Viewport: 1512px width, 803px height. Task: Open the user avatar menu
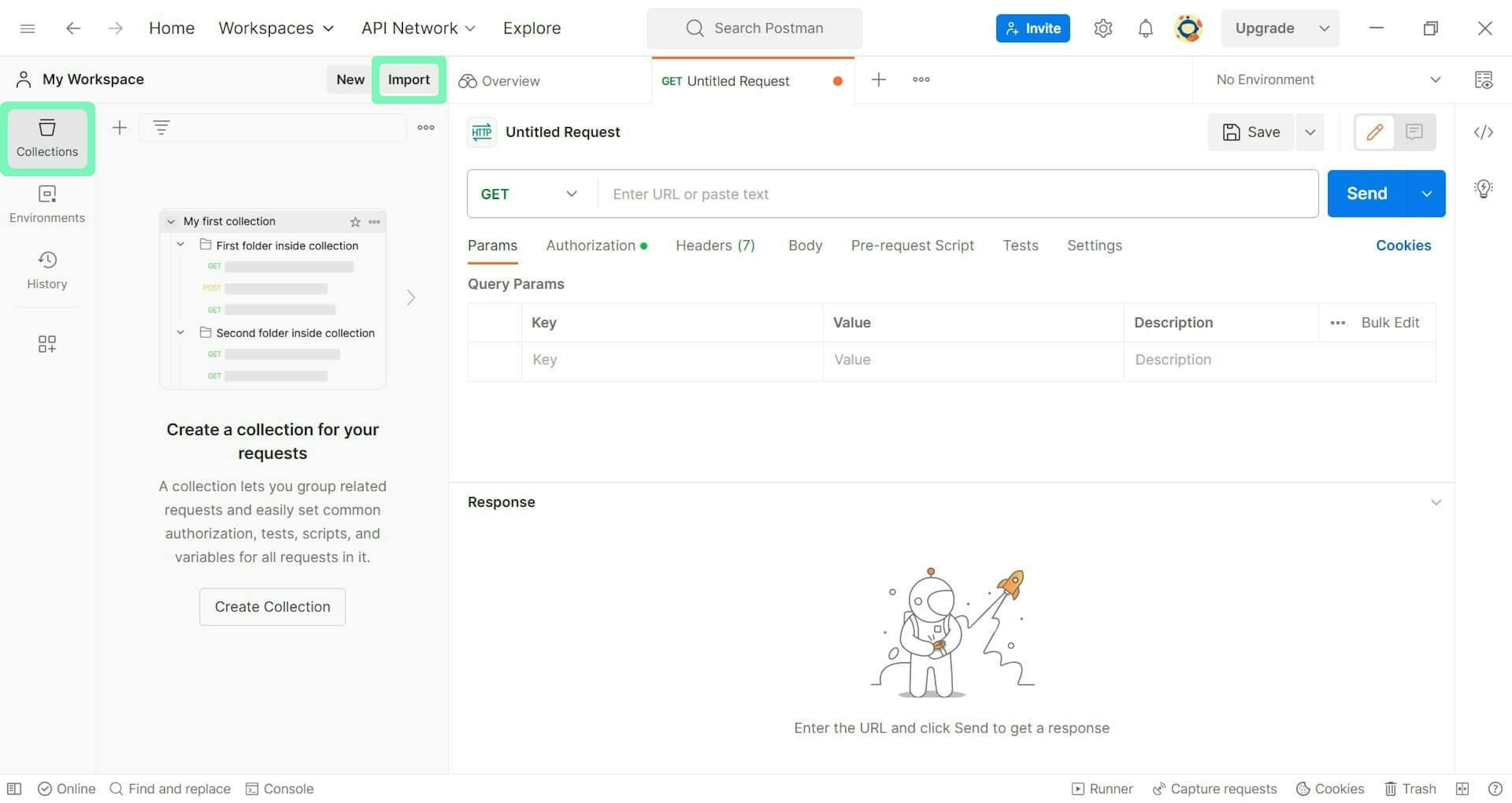pos(1188,28)
